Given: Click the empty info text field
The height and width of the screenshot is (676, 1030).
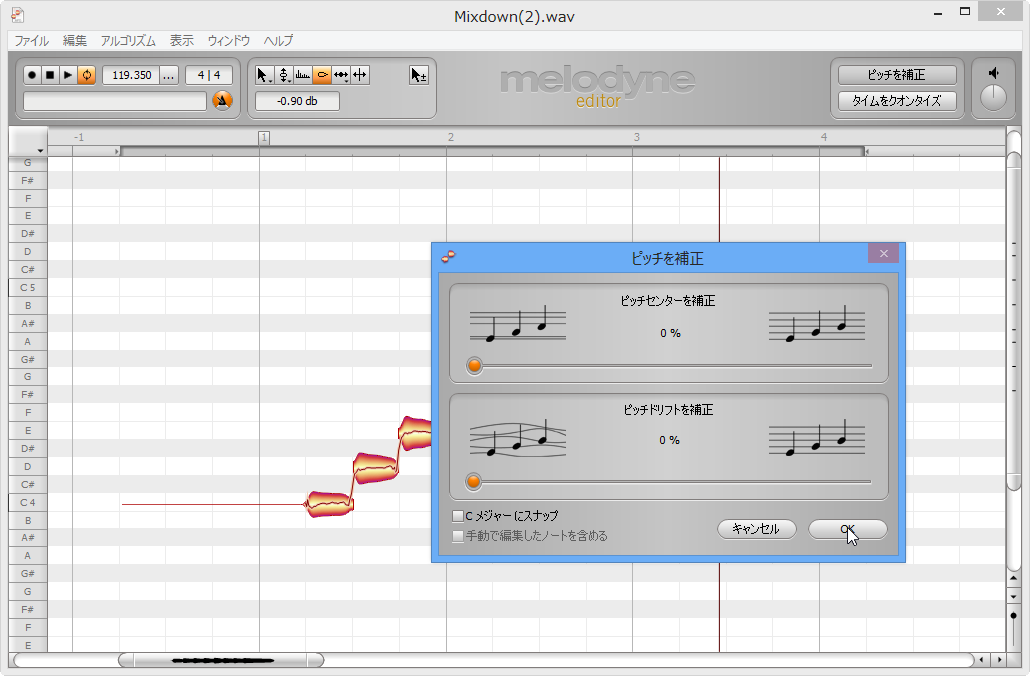Looking at the screenshot, I should click(115, 101).
